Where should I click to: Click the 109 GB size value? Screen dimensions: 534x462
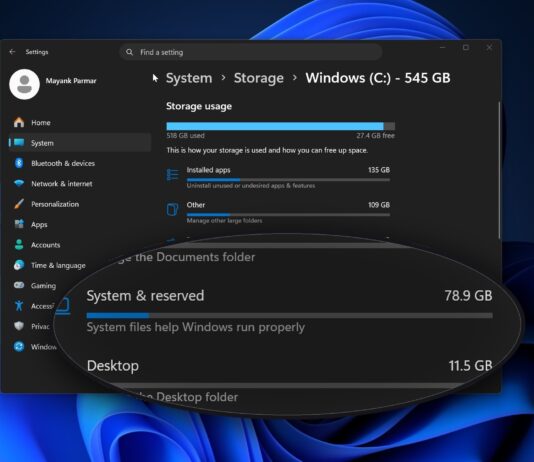[379, 205]
